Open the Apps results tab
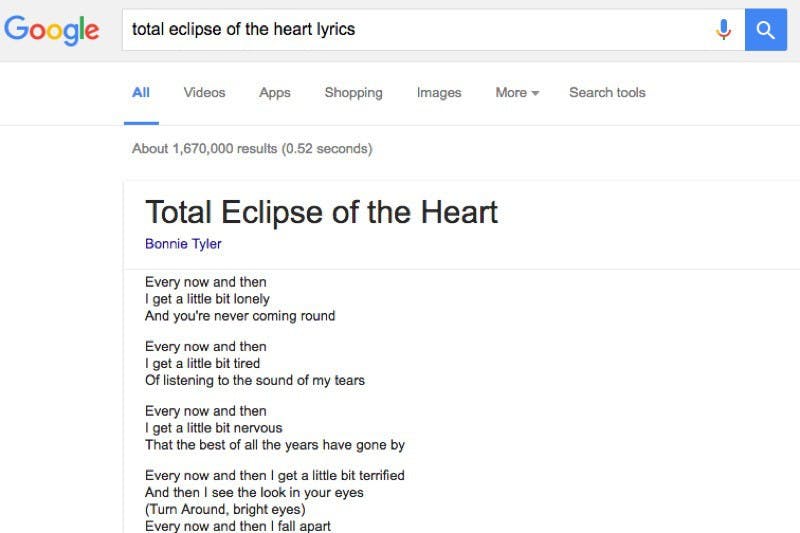Viewport: 800px width, 533px height. click(x=274, y=93)
